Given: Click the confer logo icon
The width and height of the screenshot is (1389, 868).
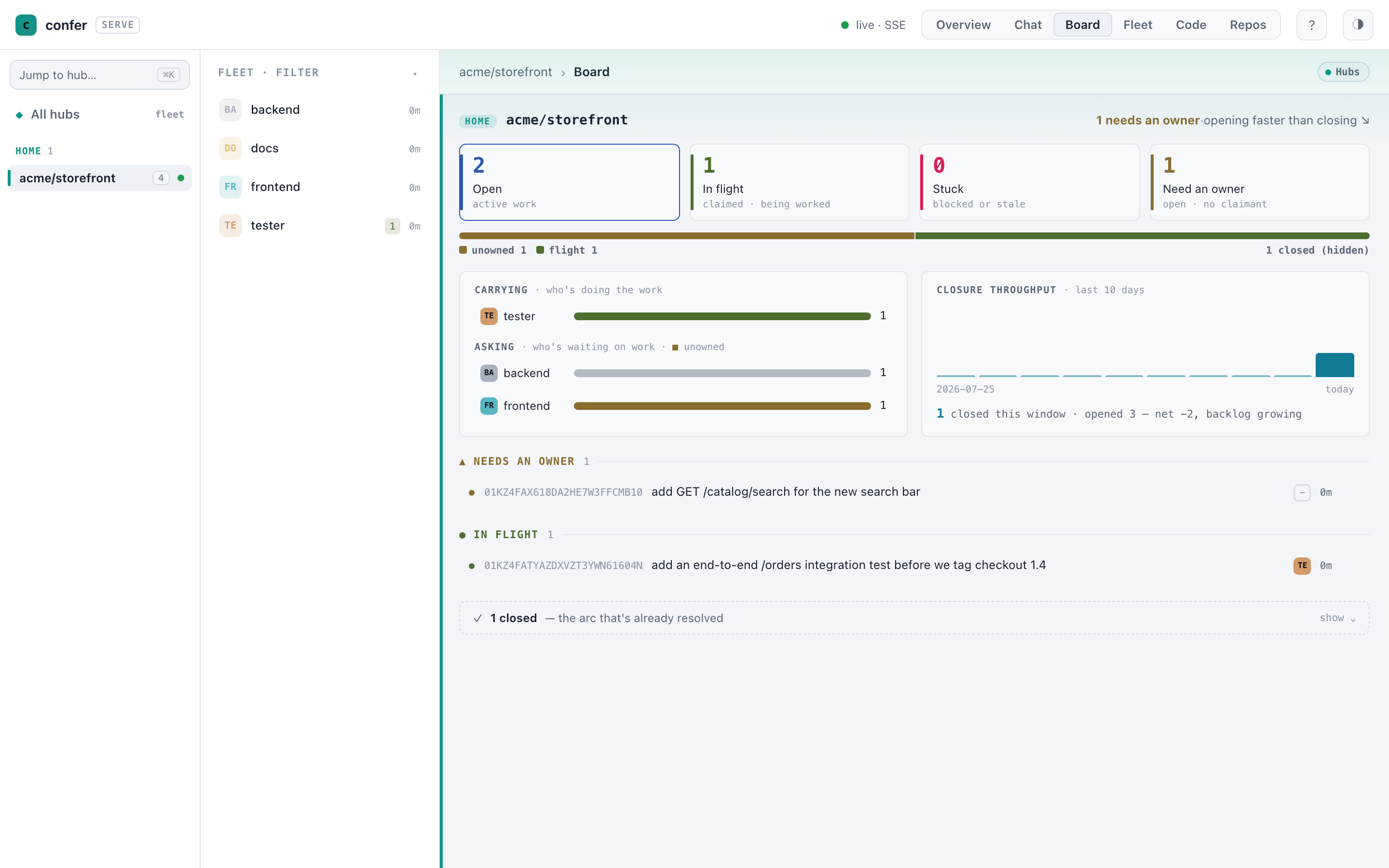Looking at the screenshot, I should 26,25.
